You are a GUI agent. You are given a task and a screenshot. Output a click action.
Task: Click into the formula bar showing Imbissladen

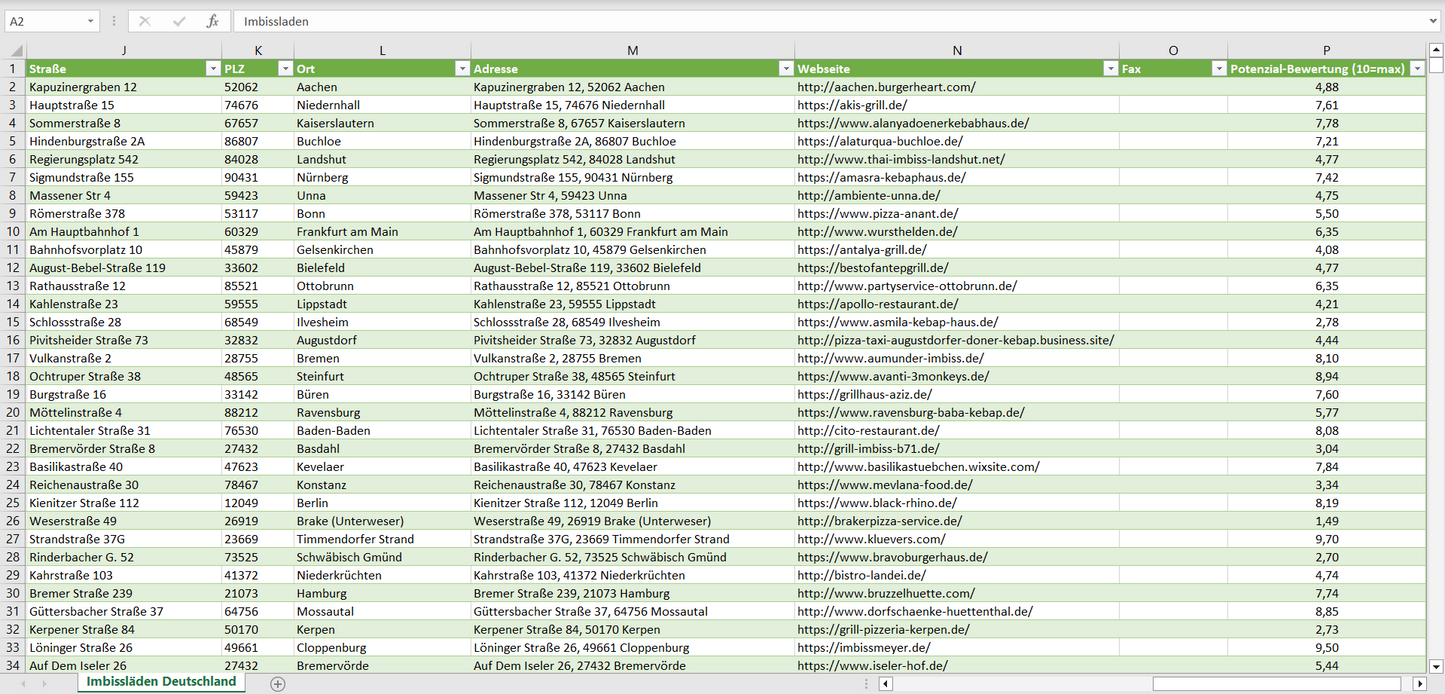[x=800, y=21]
